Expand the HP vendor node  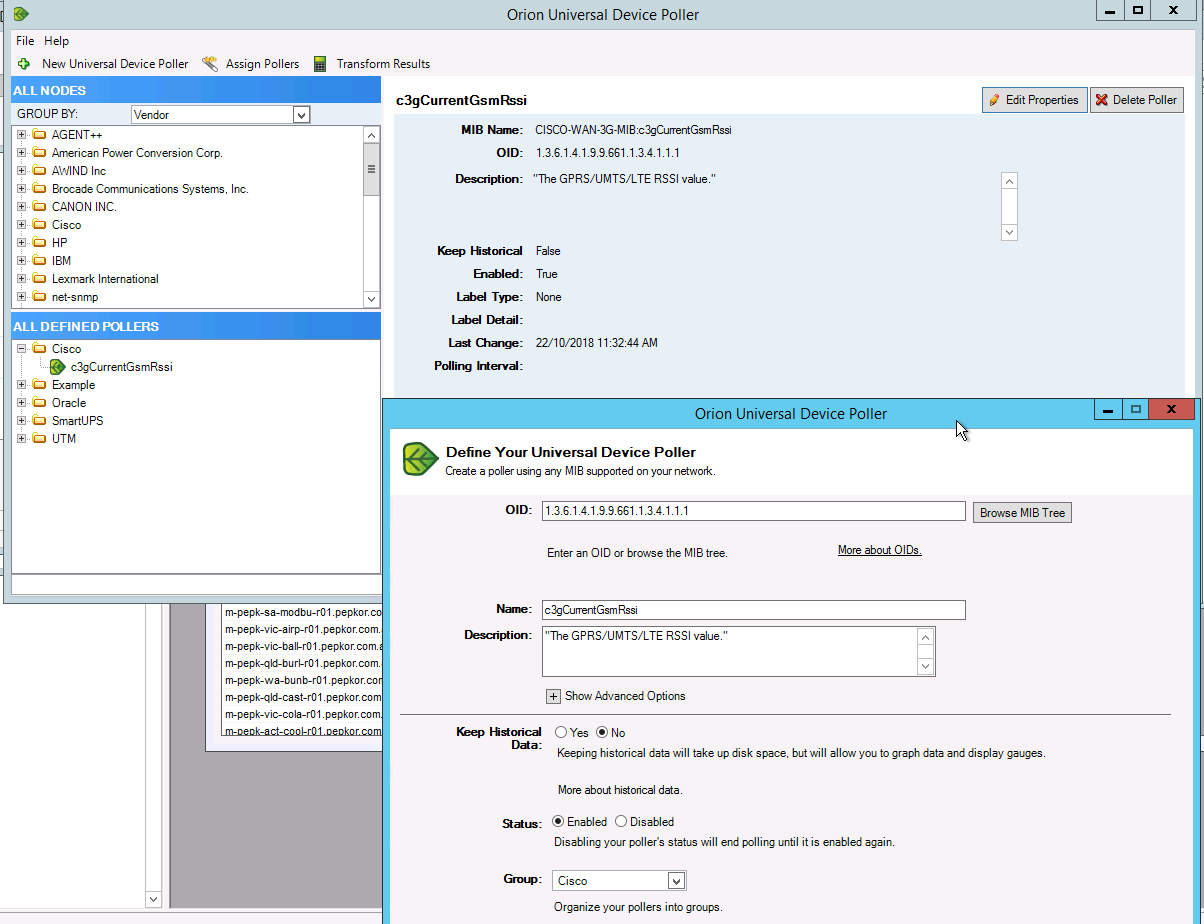[21, 243]
